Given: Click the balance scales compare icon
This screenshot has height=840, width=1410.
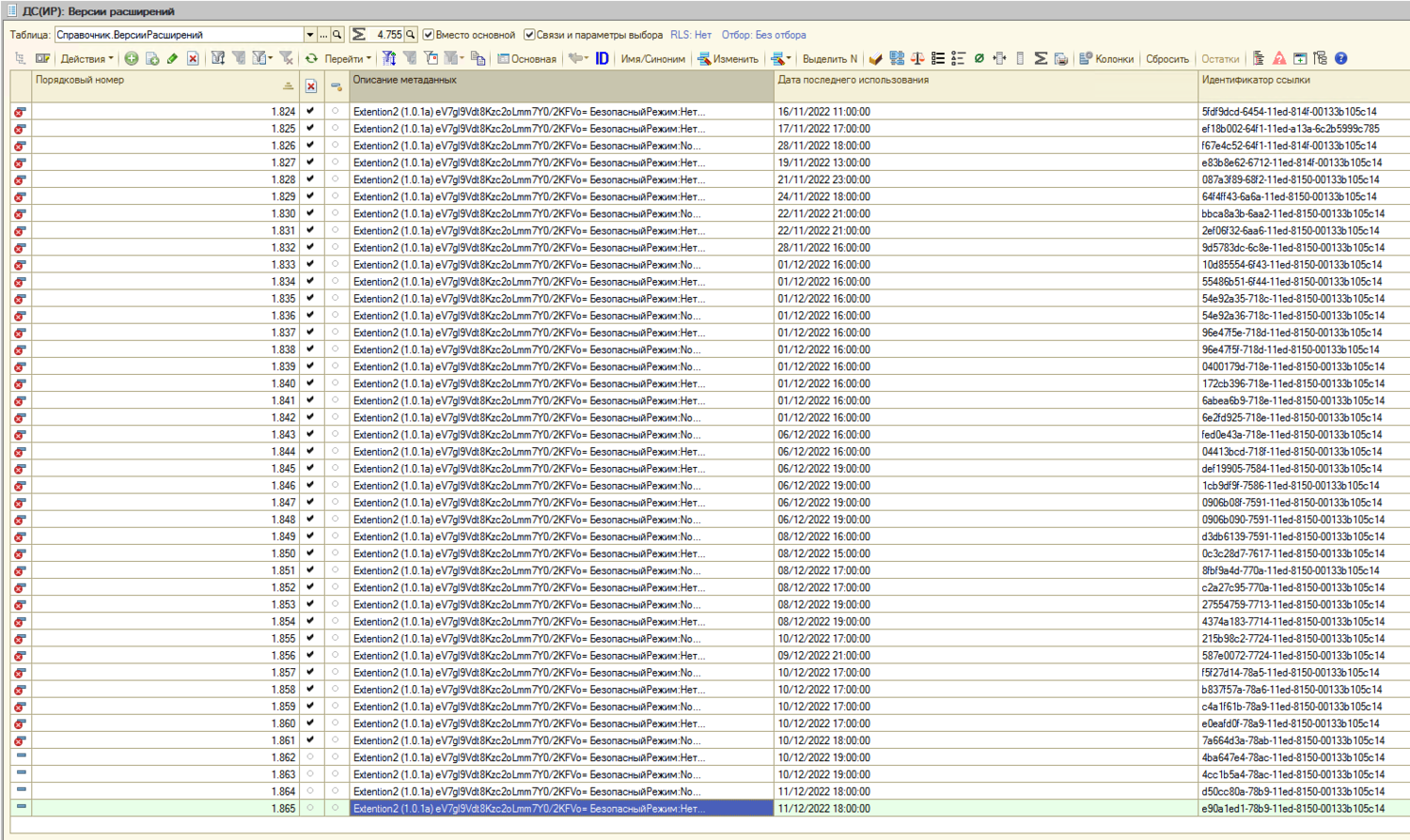Looking at the screenshot, I should click(x=917, y=58).
